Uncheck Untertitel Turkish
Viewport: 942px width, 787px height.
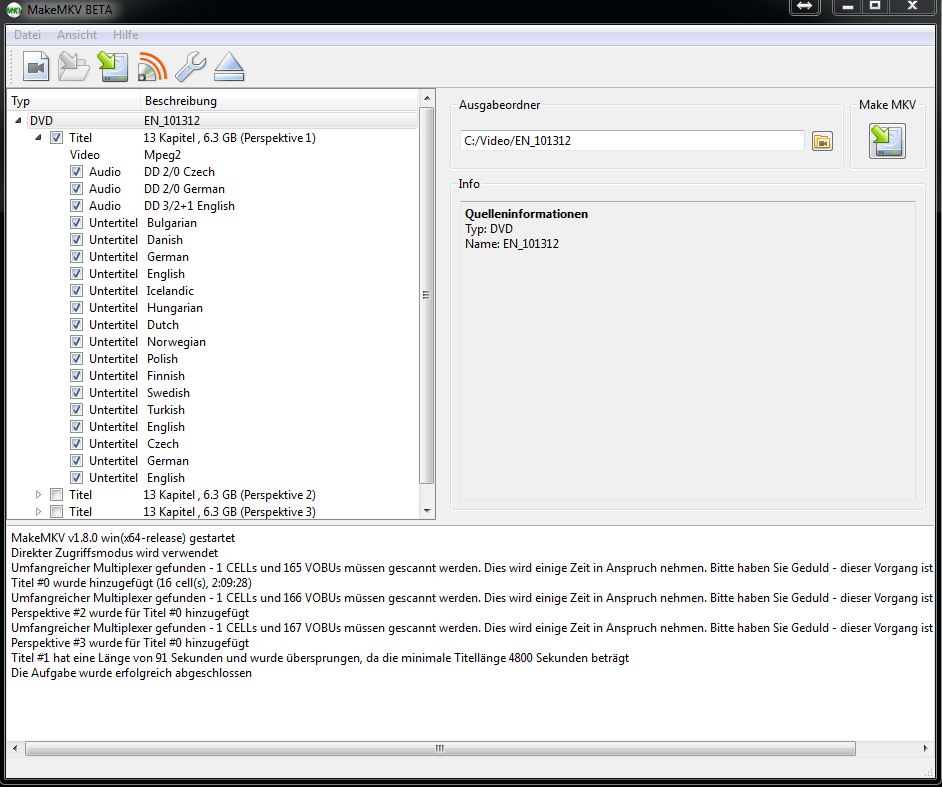pos(76,410)
